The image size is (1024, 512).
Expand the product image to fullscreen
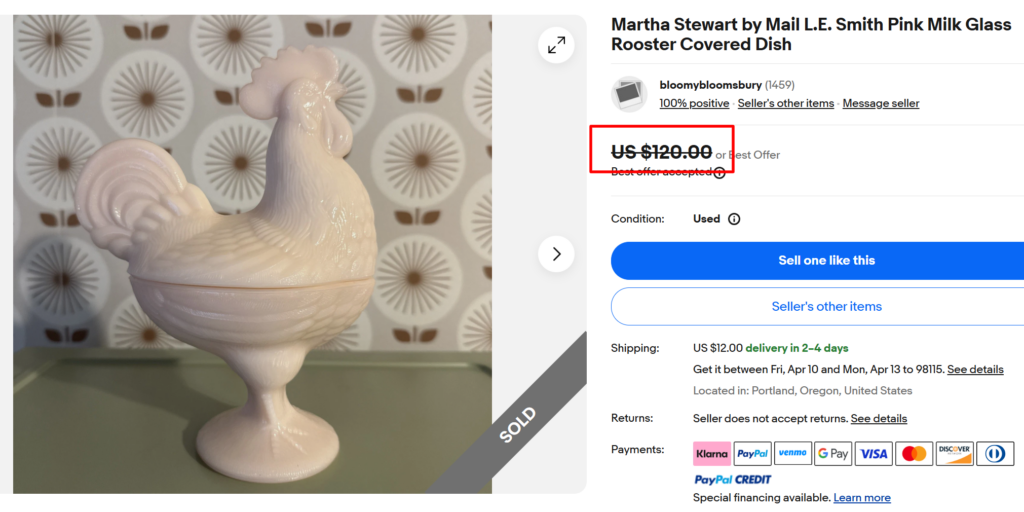[x=556, y=44]
